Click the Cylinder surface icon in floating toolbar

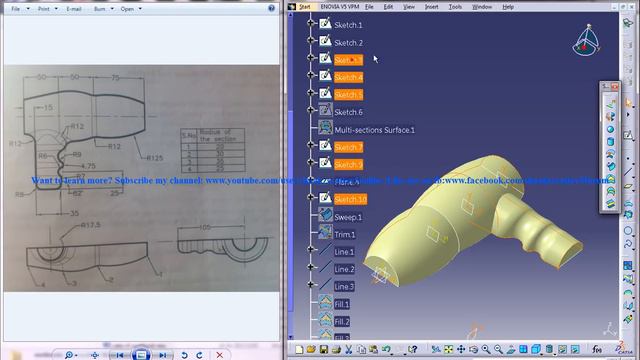coord(610,142)
